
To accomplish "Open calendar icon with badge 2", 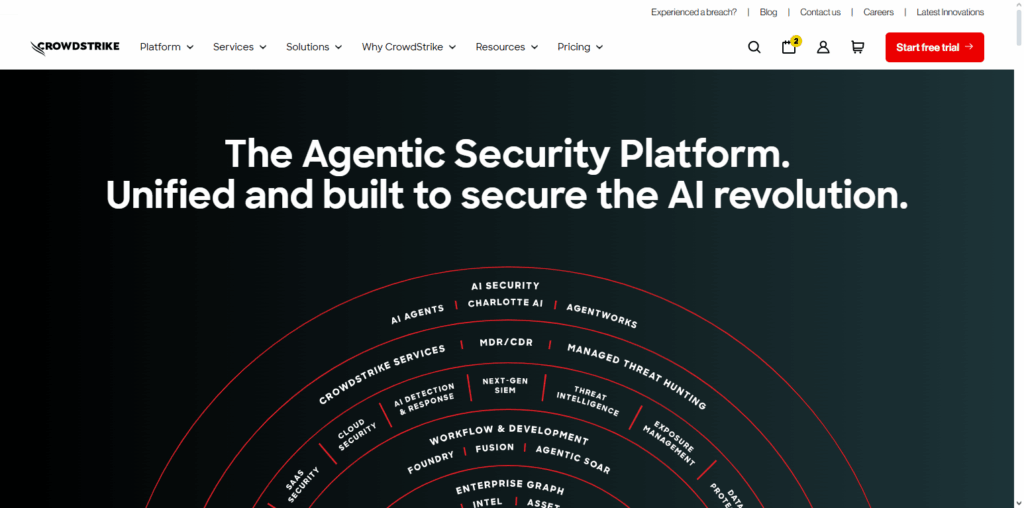I will click(x=790, y=46).
